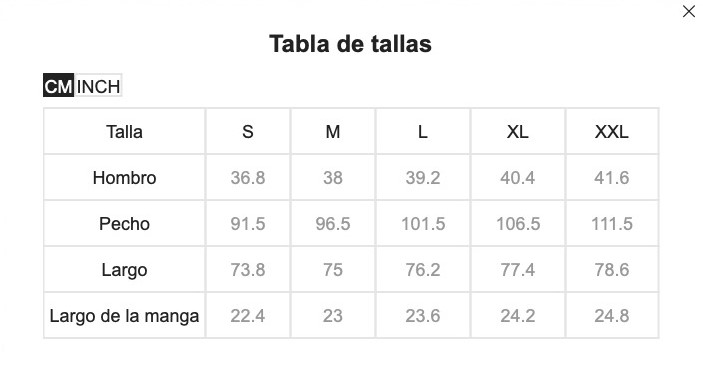Select the S size column header
Viewport: 703px width, 372px height.
pos(248,132)
